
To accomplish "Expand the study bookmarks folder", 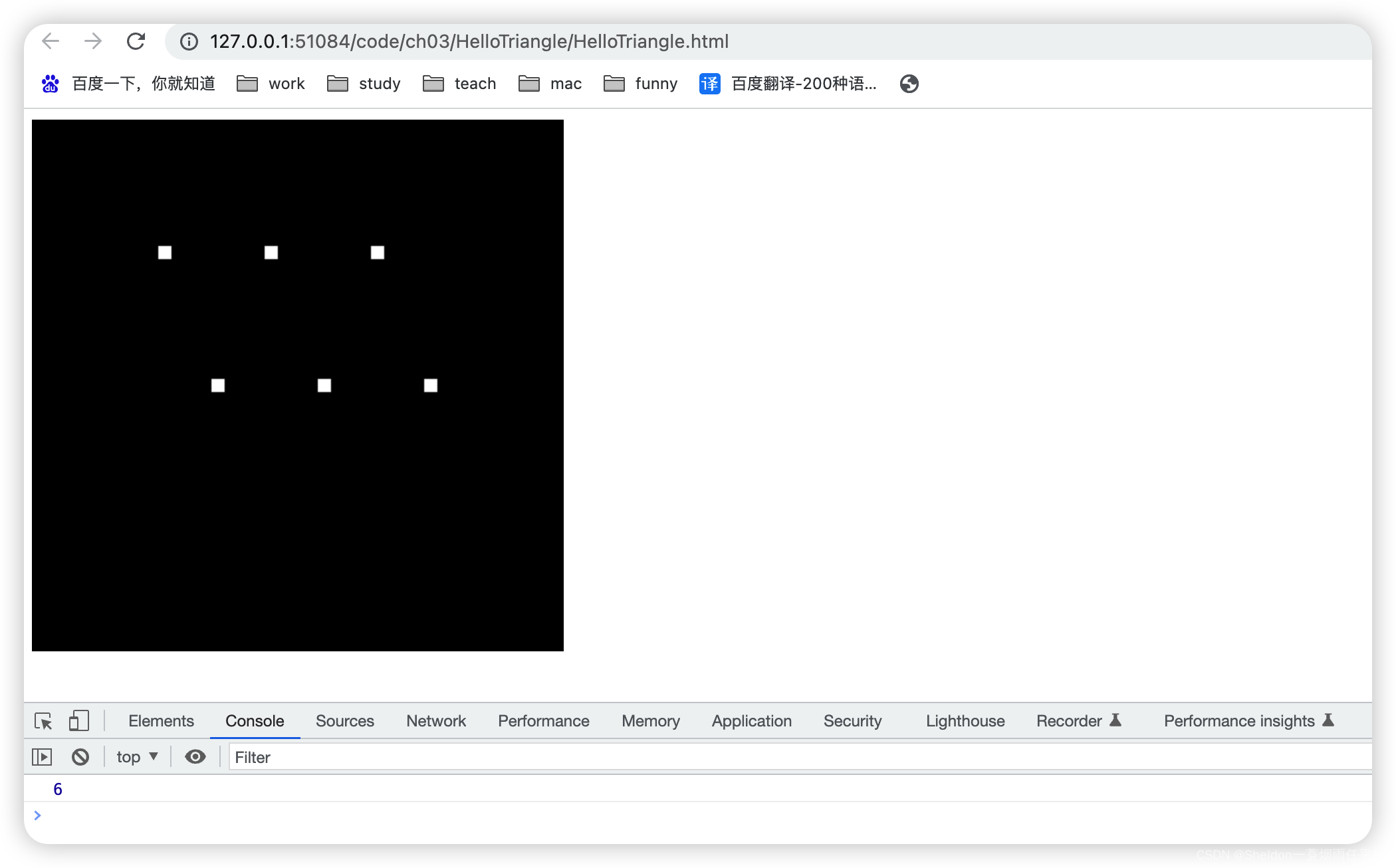I will coord(364,84).
